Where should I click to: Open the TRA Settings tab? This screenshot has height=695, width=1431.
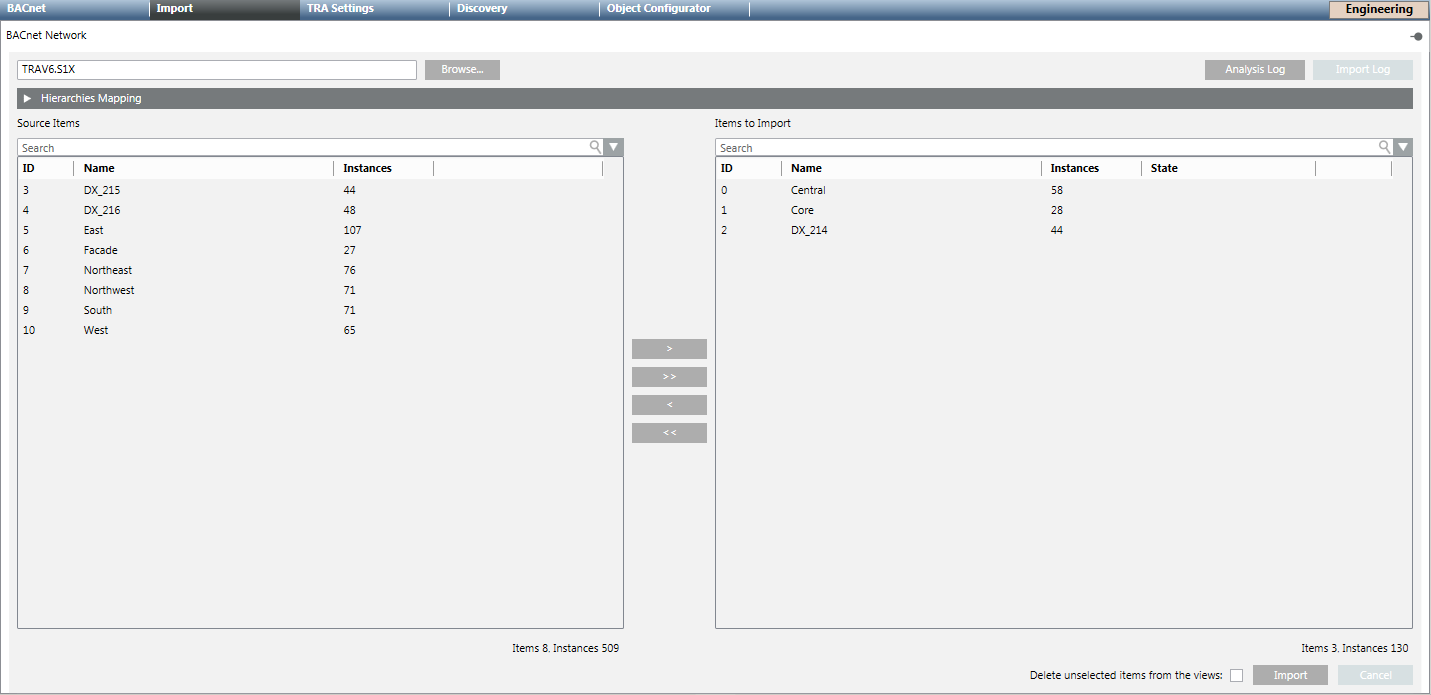coord(339,8)
